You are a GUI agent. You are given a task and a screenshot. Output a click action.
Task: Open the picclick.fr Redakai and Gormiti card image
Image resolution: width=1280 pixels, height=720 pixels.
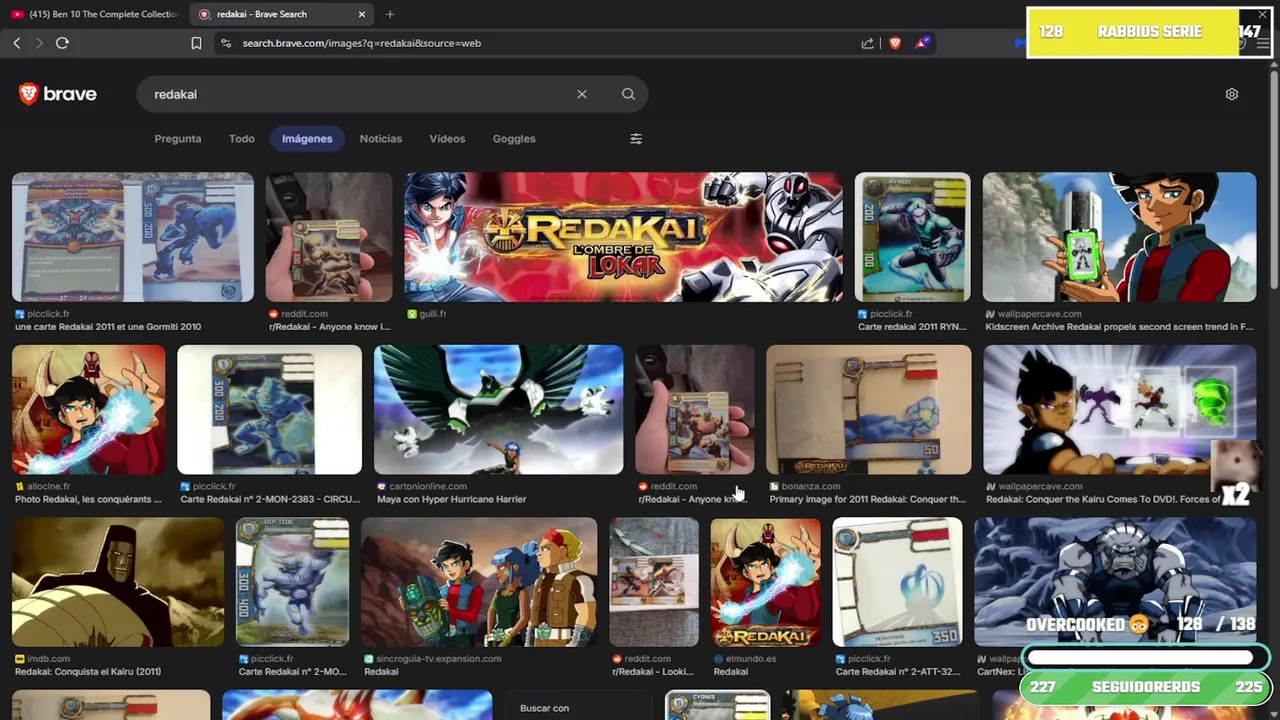(x=133, y=237)
